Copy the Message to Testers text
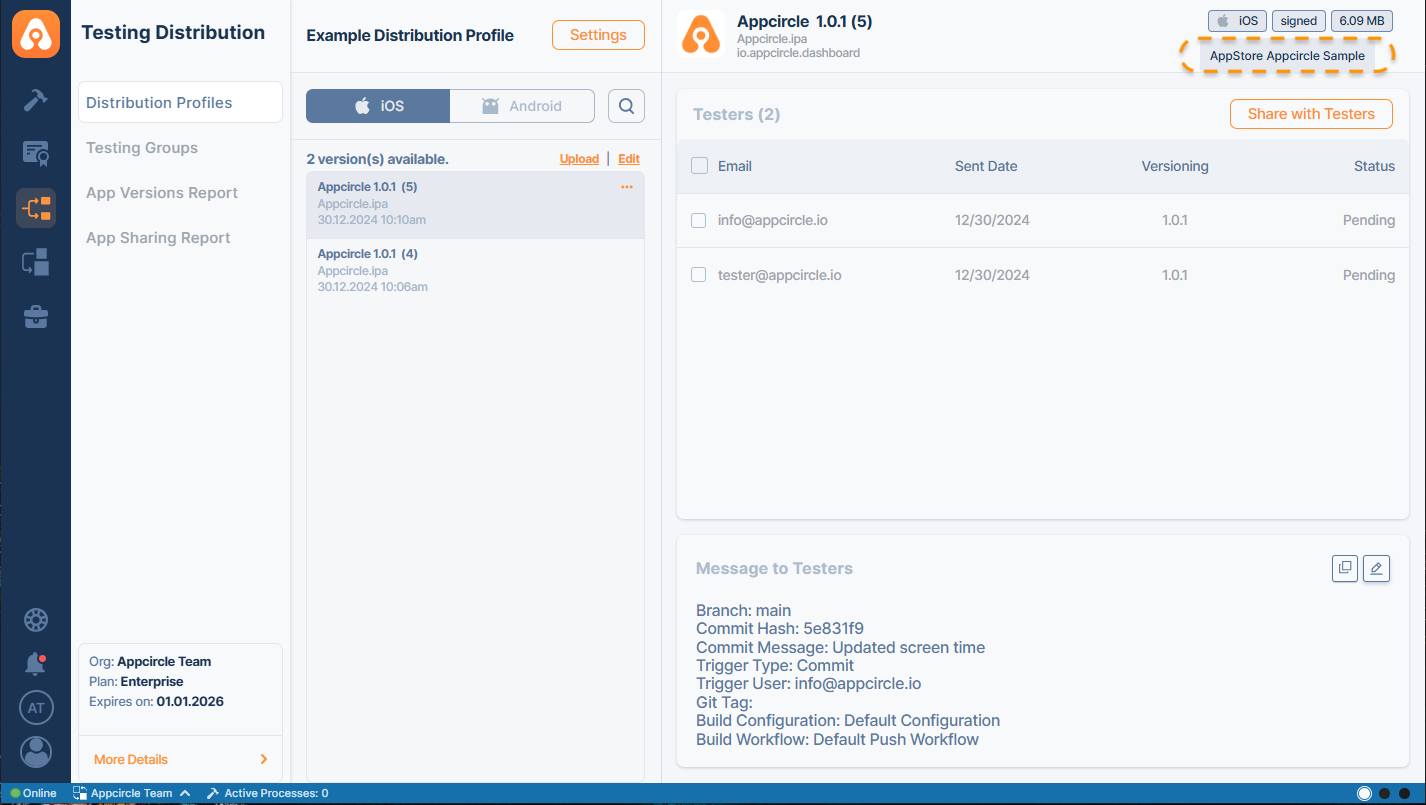The height and width of the screenshot is (805, 1426). pos(1345,568)
